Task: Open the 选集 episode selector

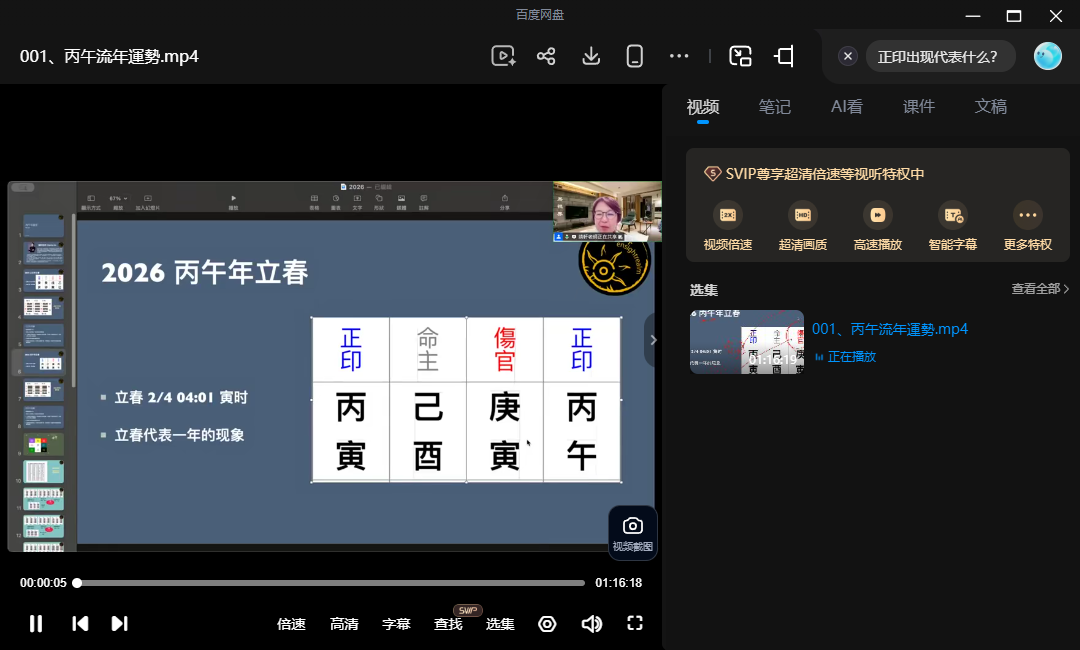Action: [500, 624]
